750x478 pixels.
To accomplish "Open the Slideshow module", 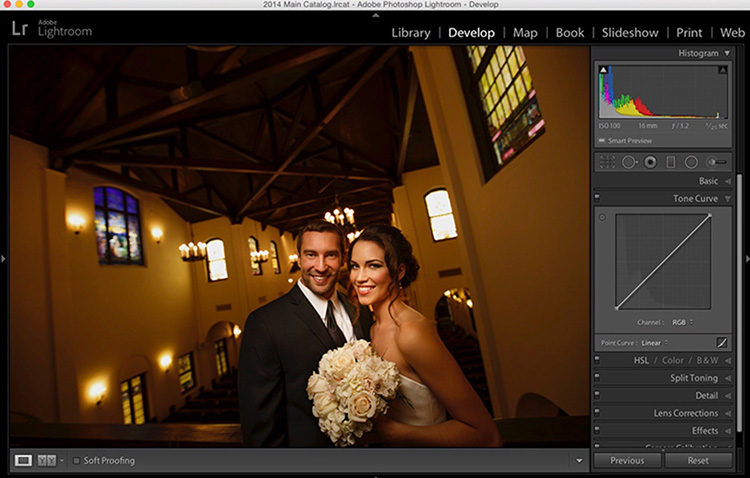I will (630, 33).
